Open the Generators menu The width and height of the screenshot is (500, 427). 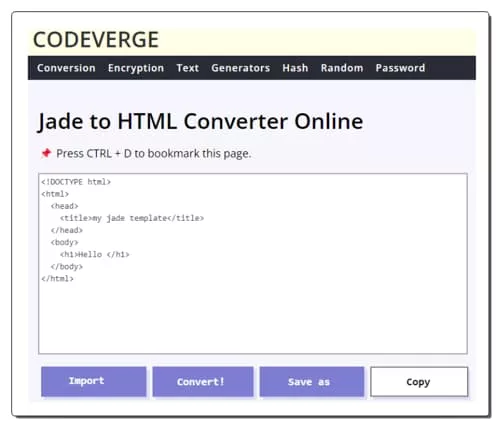(x=241, y=68)
